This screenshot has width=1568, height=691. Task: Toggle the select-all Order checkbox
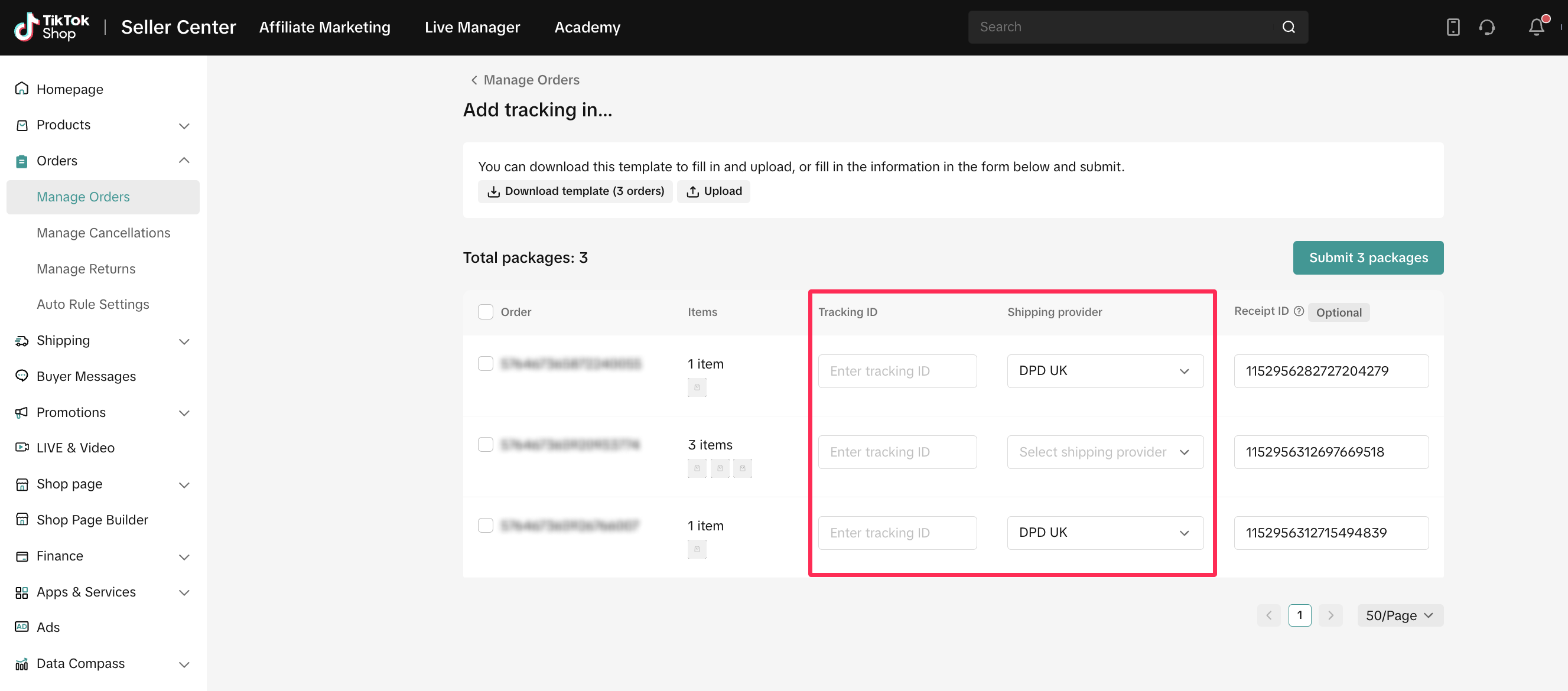pyautogui.click(x=485, y=311)
